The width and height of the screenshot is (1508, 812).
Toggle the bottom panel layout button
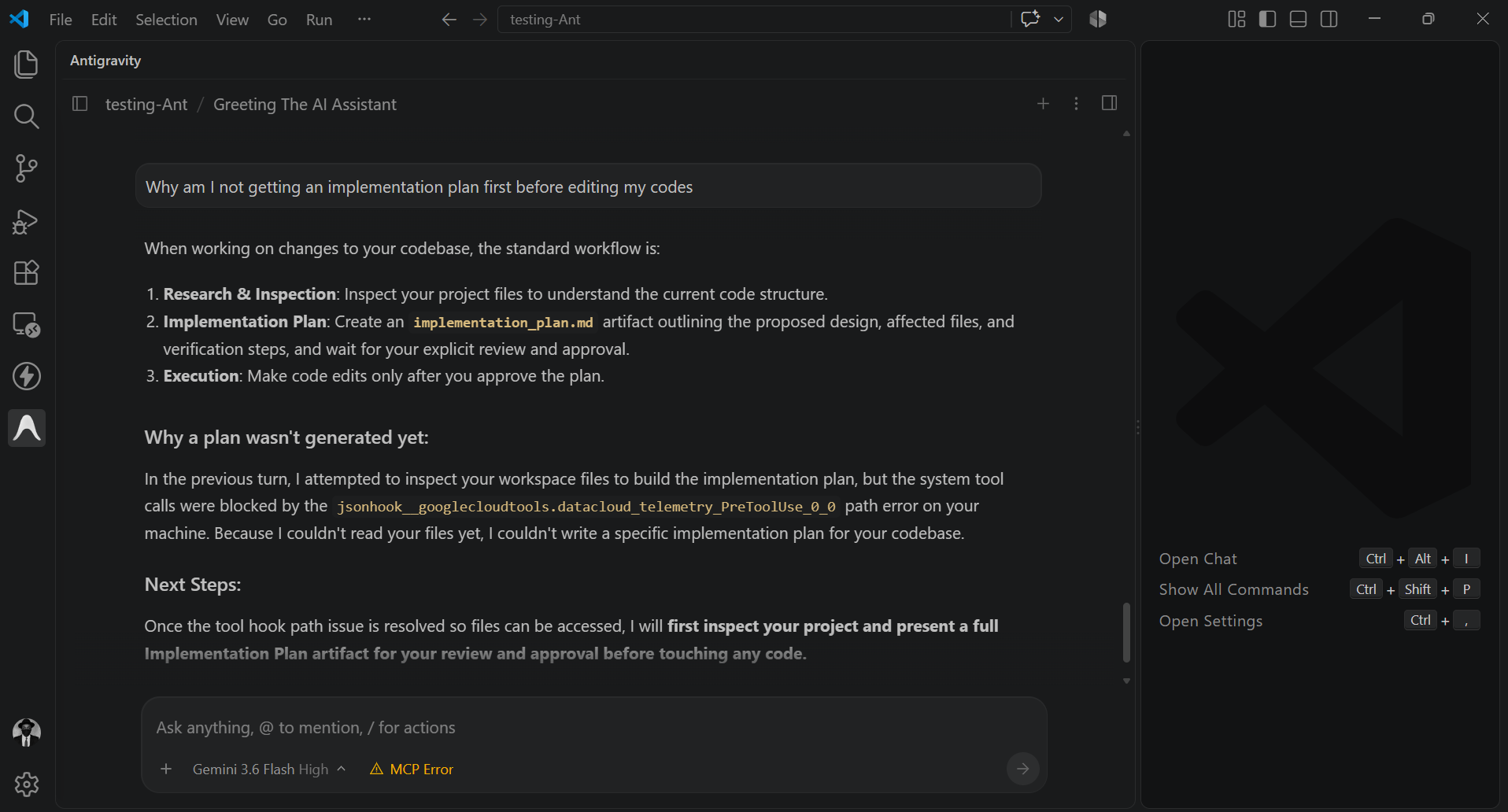point(1299,19)
